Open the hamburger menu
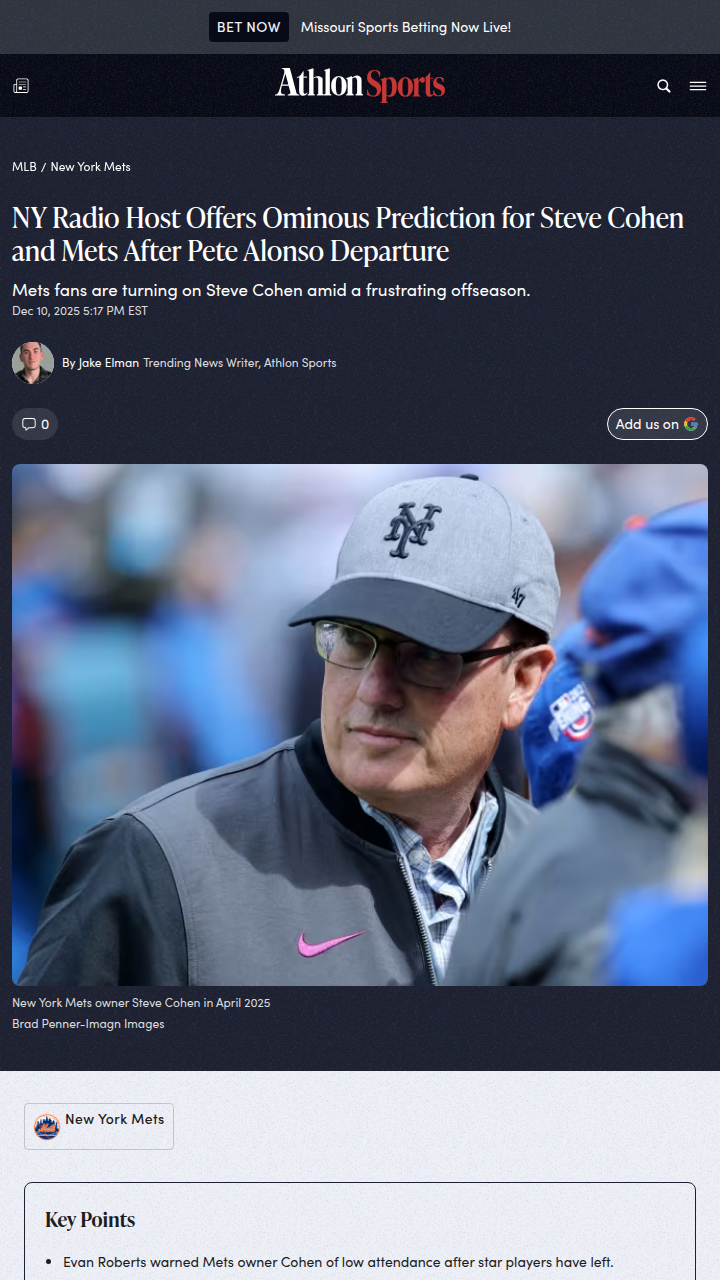The height and width of the screenshot is (1280, 720). [x=698, y=86]
